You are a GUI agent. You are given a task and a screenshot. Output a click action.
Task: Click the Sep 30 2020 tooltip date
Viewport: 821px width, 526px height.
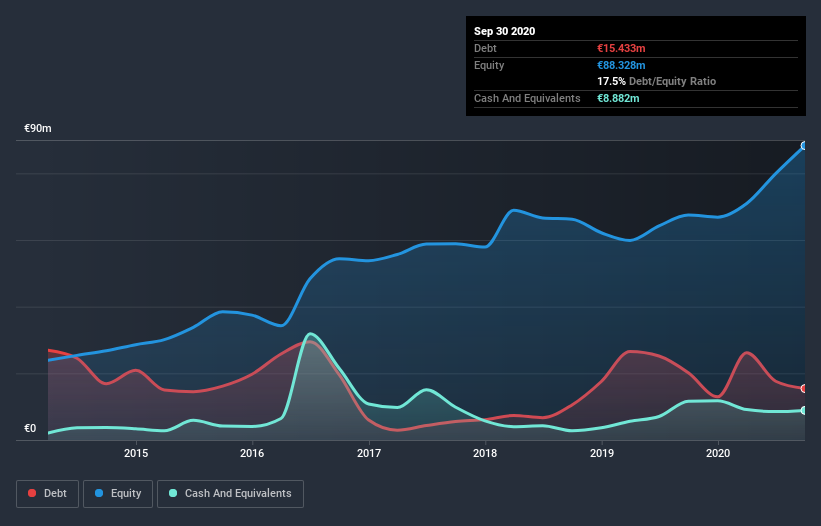505,31
